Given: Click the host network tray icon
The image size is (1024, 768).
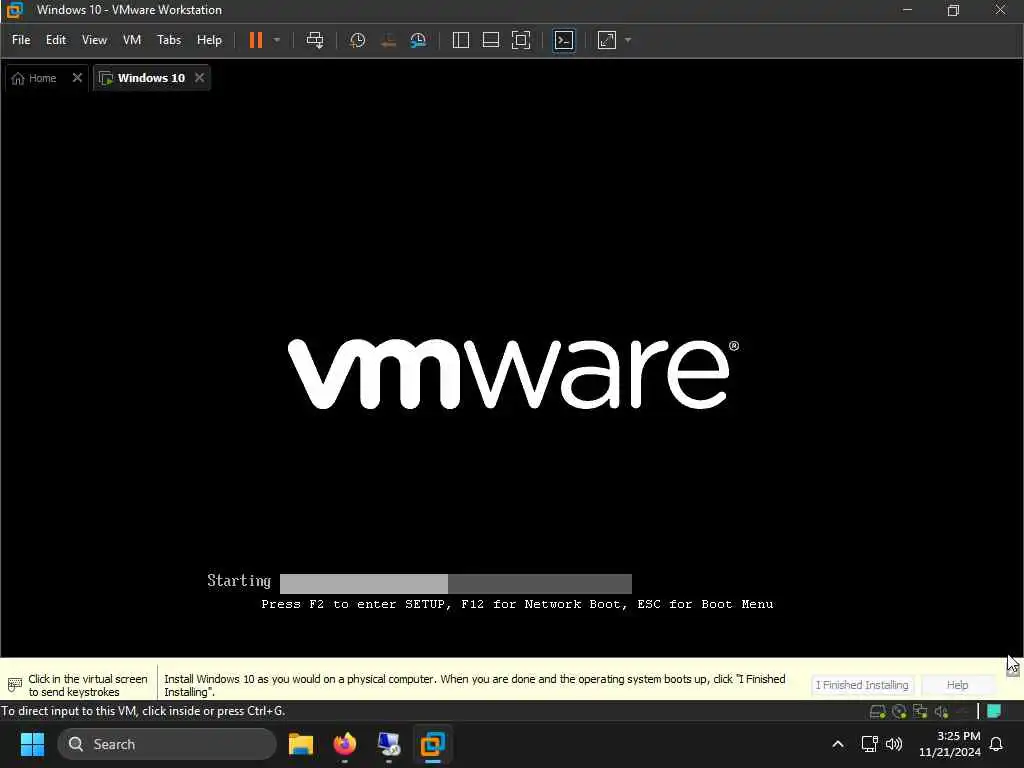Looking at the screenshot, I should click(x=869, y=744).
